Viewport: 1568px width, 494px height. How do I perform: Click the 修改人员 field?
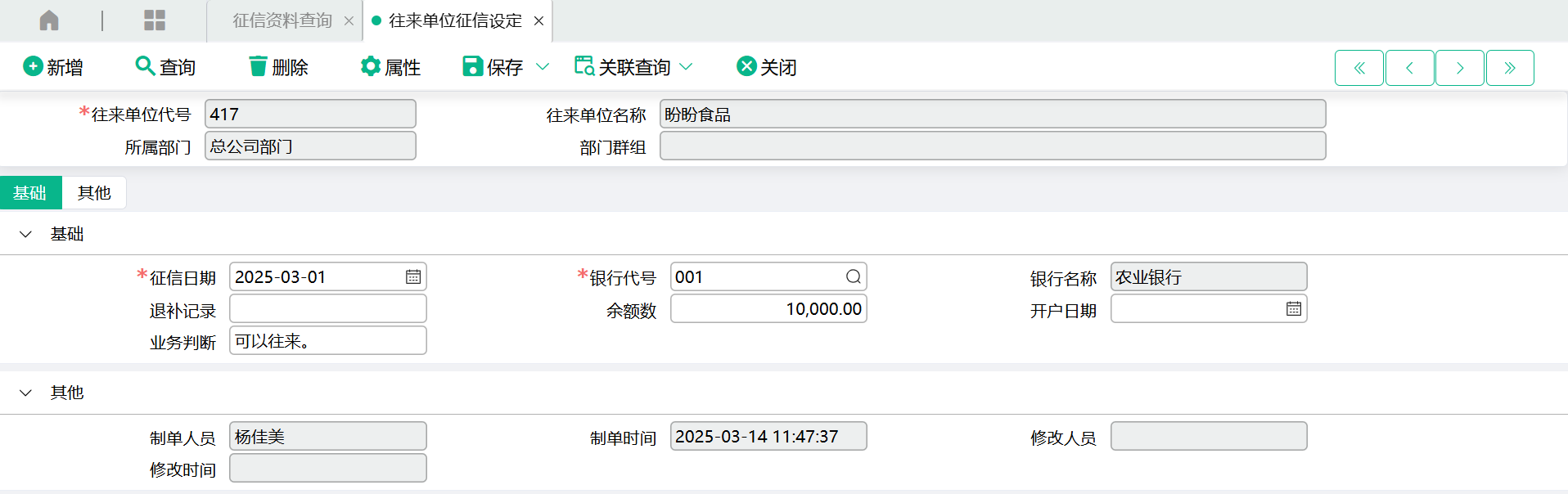click(1209, 436)
